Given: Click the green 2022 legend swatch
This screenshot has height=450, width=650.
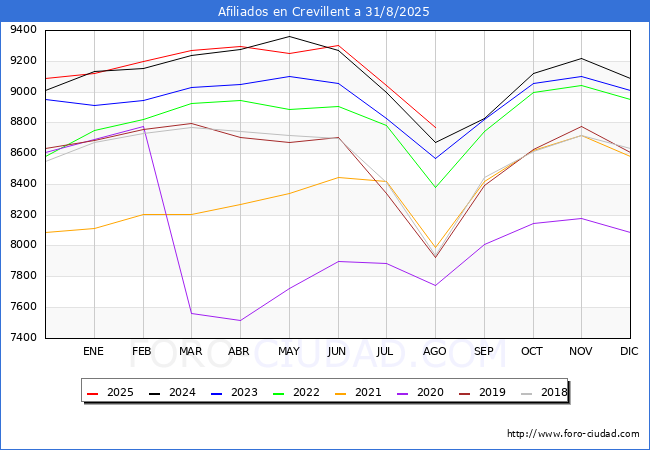Looking at the screenshot, I should pos(279,393).
